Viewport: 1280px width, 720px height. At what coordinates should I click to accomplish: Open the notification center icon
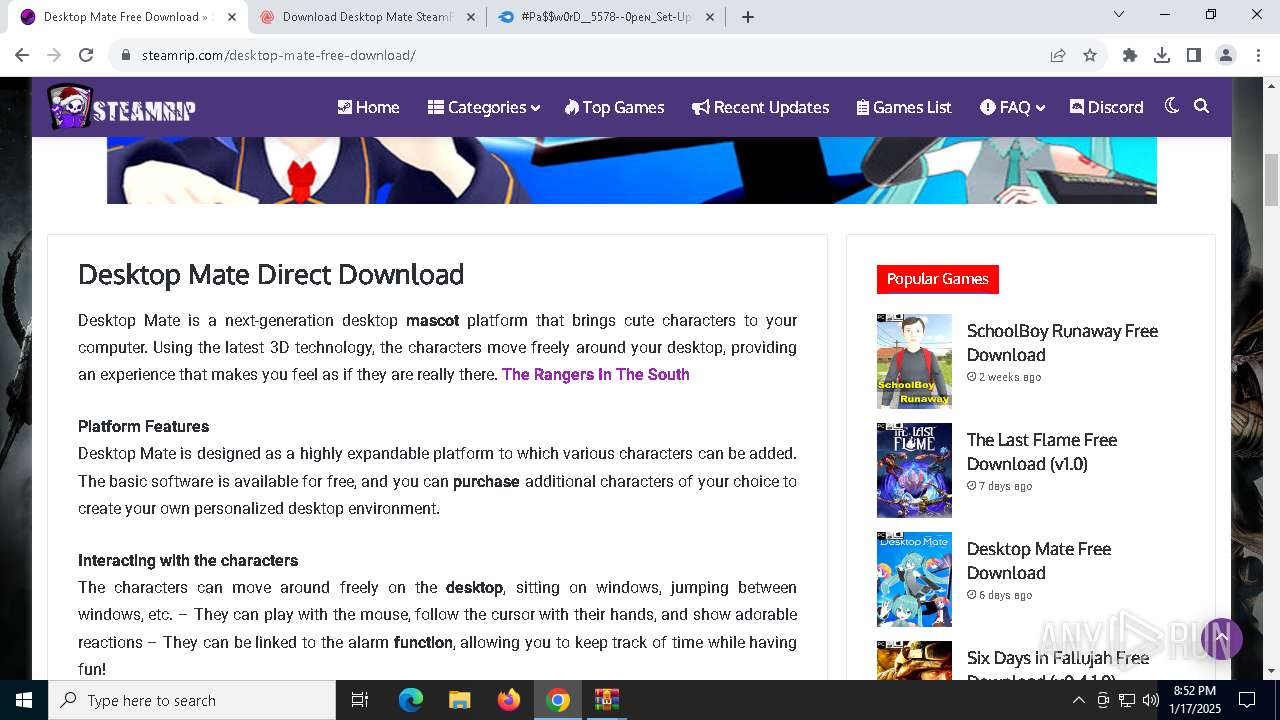[1247, 700]
